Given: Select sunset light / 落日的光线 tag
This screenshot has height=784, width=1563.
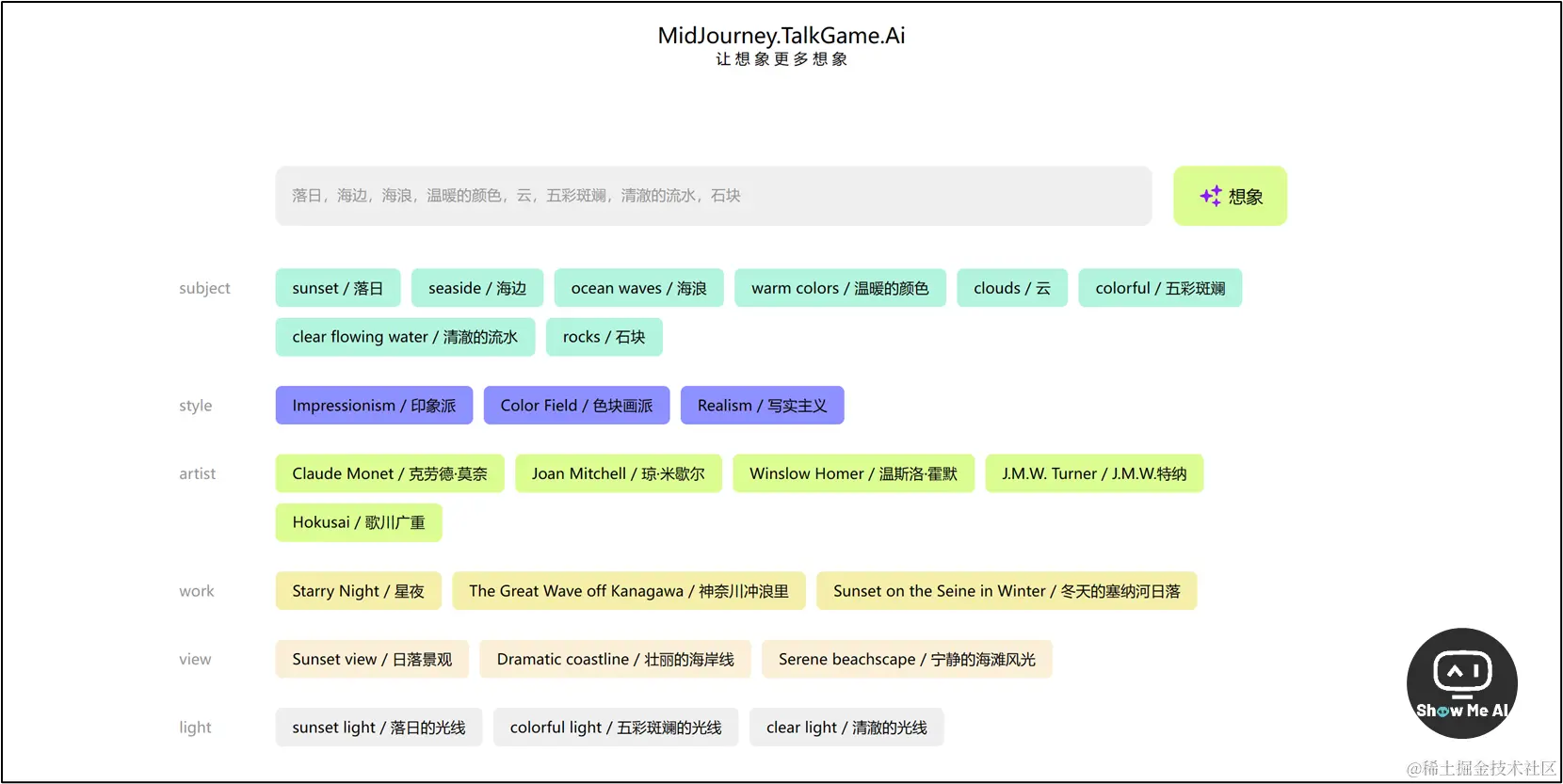Looking at the screenshot, I should click(379, 728).
